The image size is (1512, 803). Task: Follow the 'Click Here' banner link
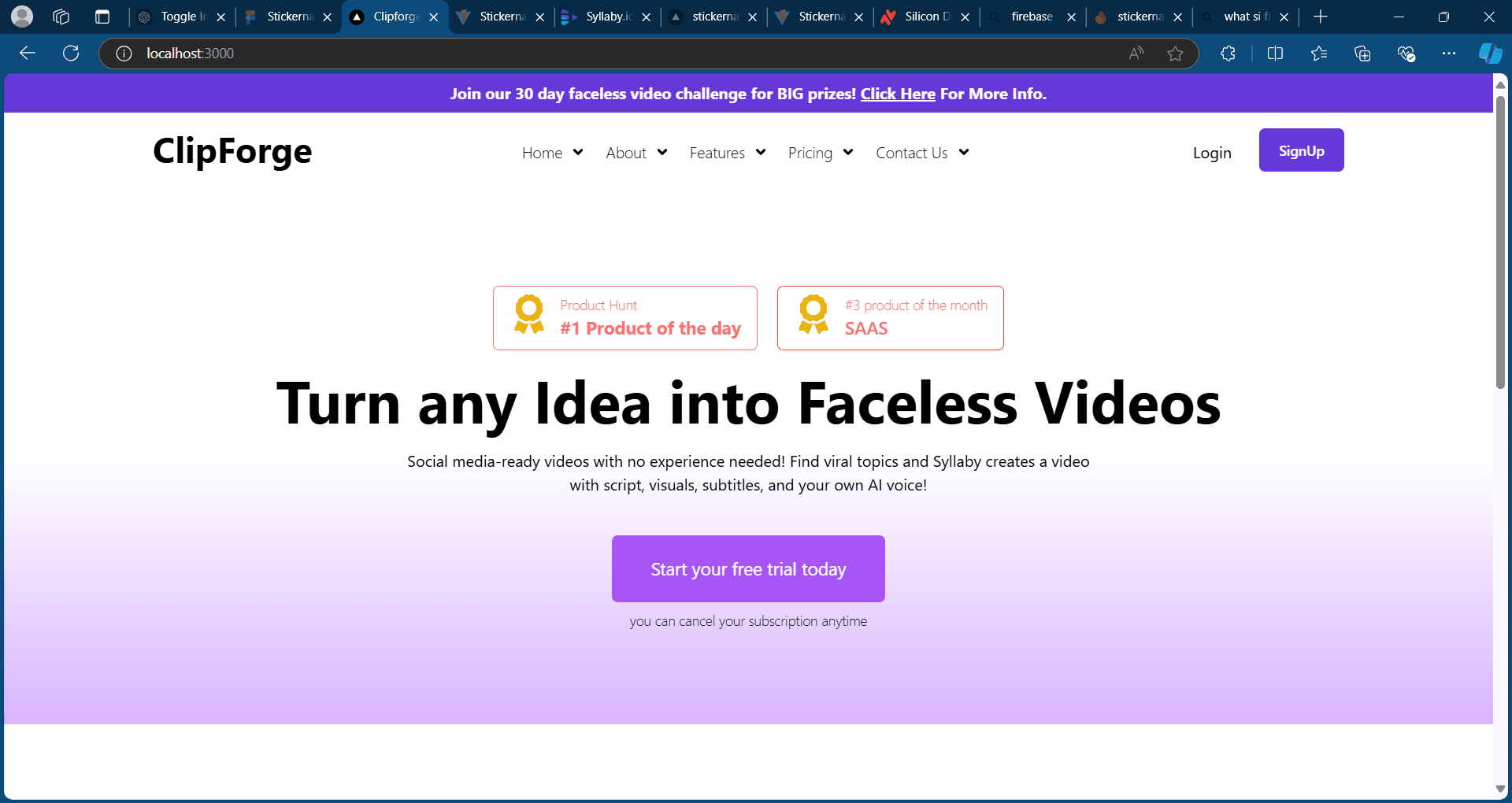click(x=898, y=94)
